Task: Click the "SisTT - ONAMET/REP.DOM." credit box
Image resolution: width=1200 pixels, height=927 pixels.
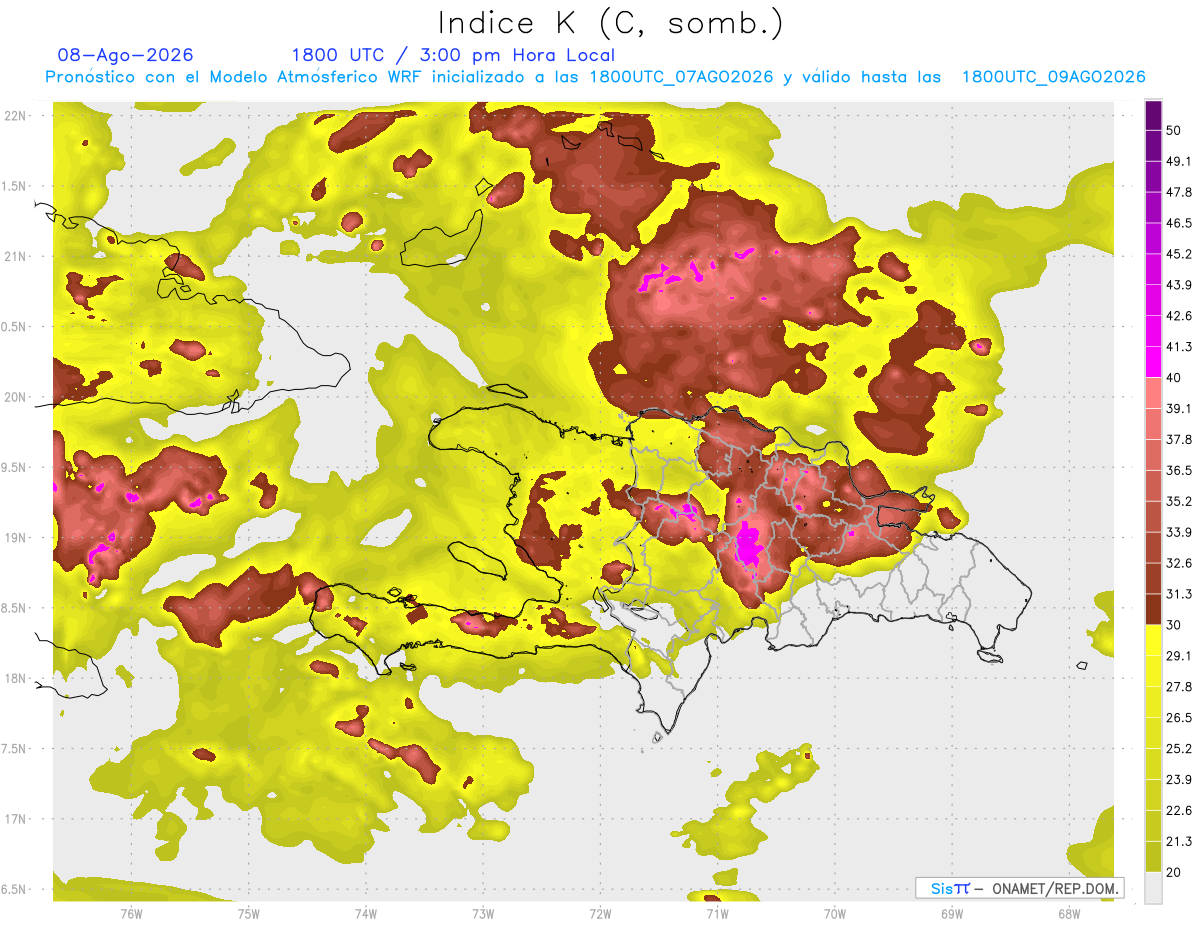Action: tap(1019, 888)
